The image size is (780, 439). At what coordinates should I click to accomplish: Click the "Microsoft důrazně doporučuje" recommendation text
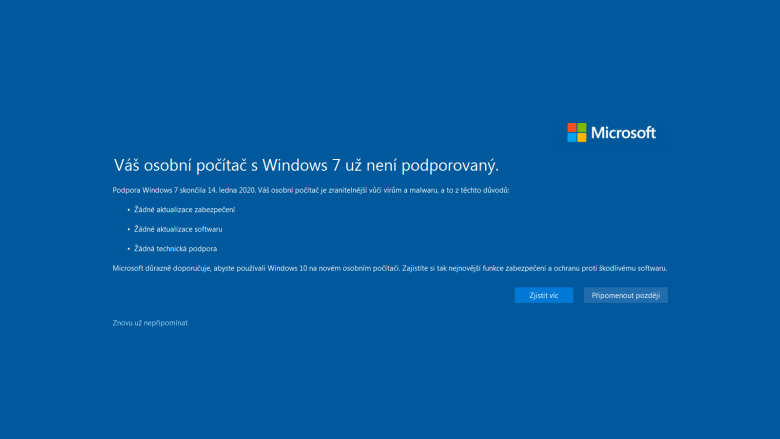click(x=389, y=268)
